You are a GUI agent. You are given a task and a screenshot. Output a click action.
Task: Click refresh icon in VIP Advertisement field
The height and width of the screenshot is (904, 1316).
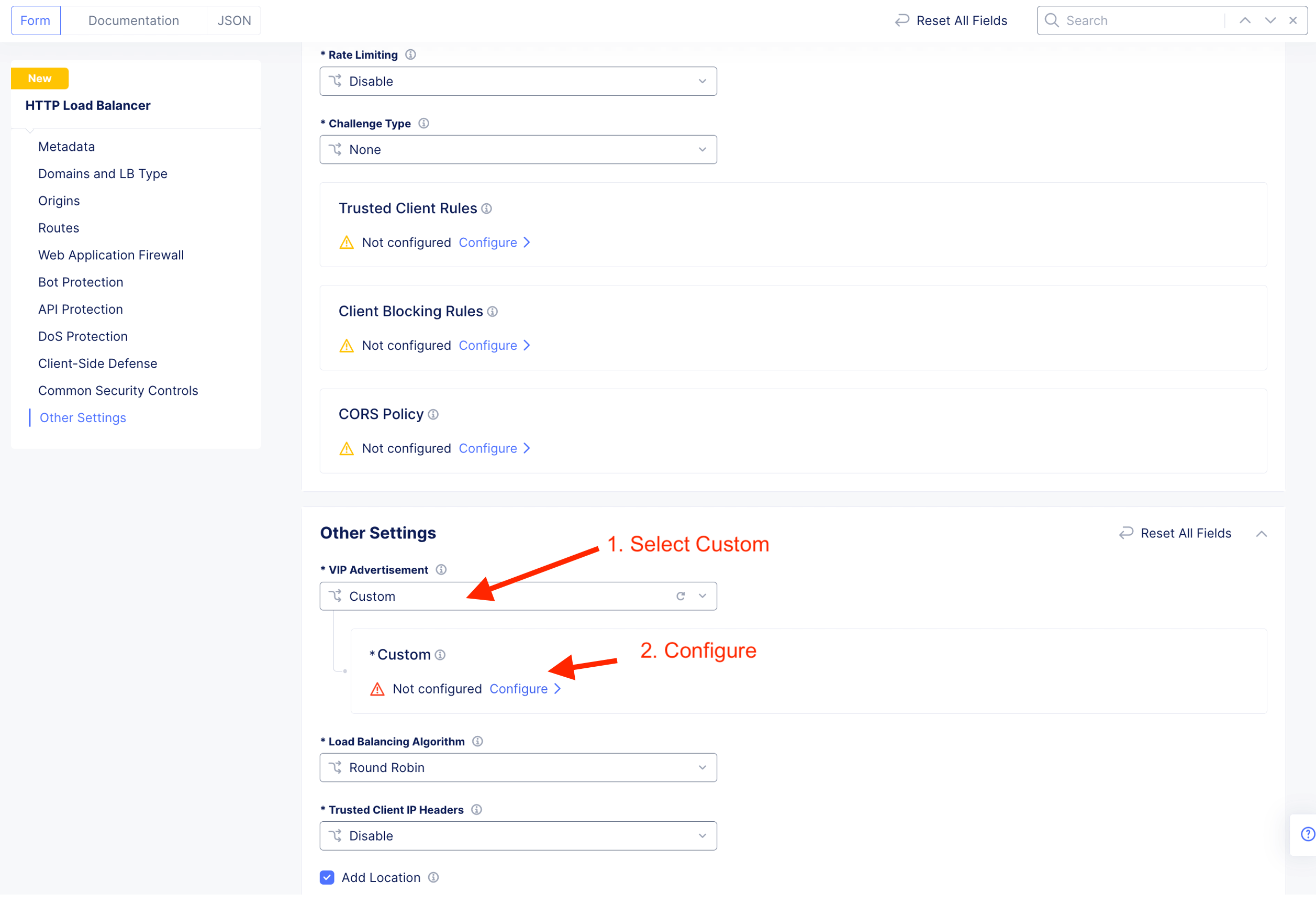[x=681, y=596]
